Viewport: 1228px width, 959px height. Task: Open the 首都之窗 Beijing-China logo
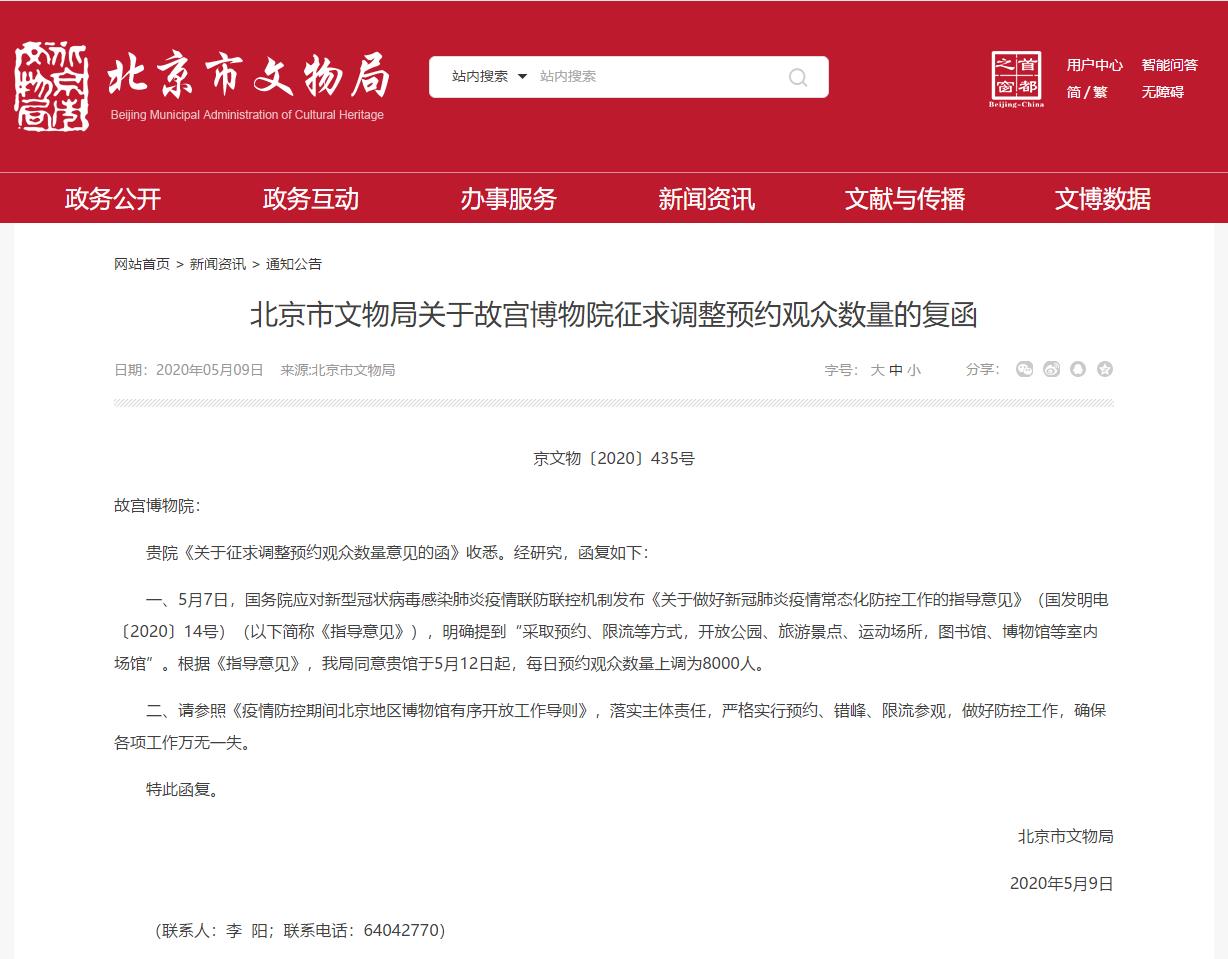pos(1016,79)
